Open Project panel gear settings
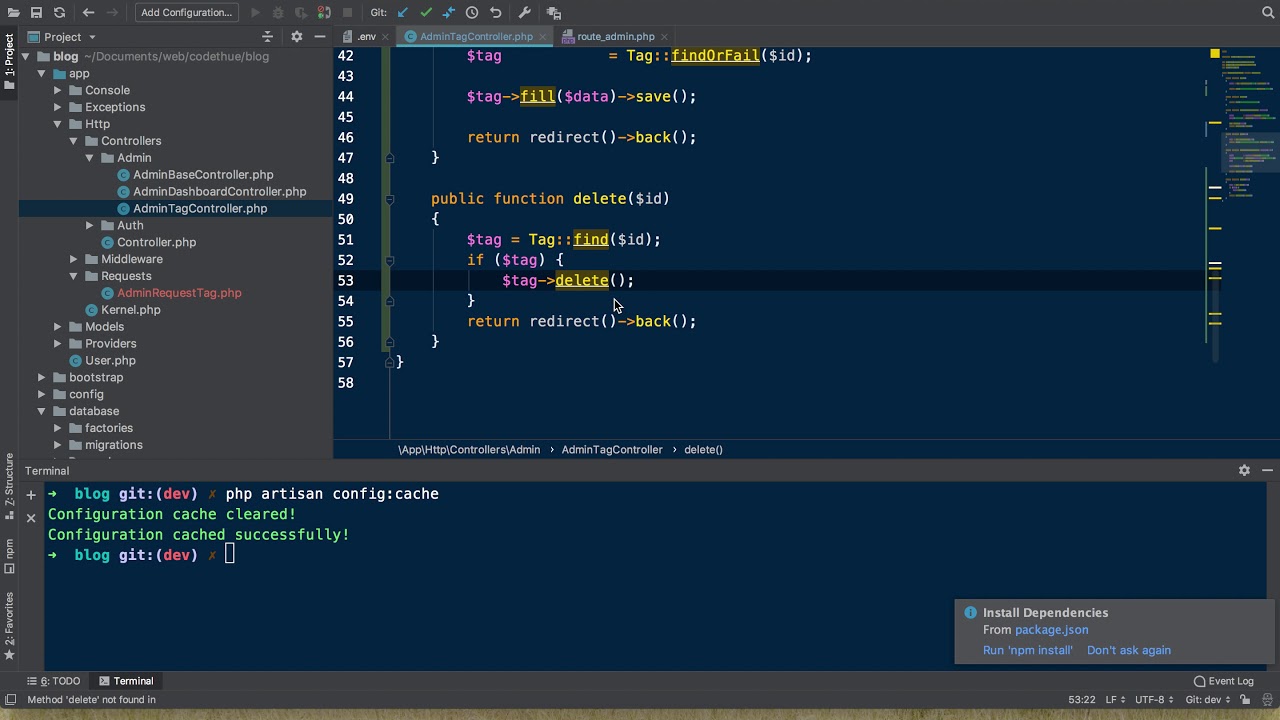Image resolution: width=1280 pixels, height=720 pixels. pos(296,37)
